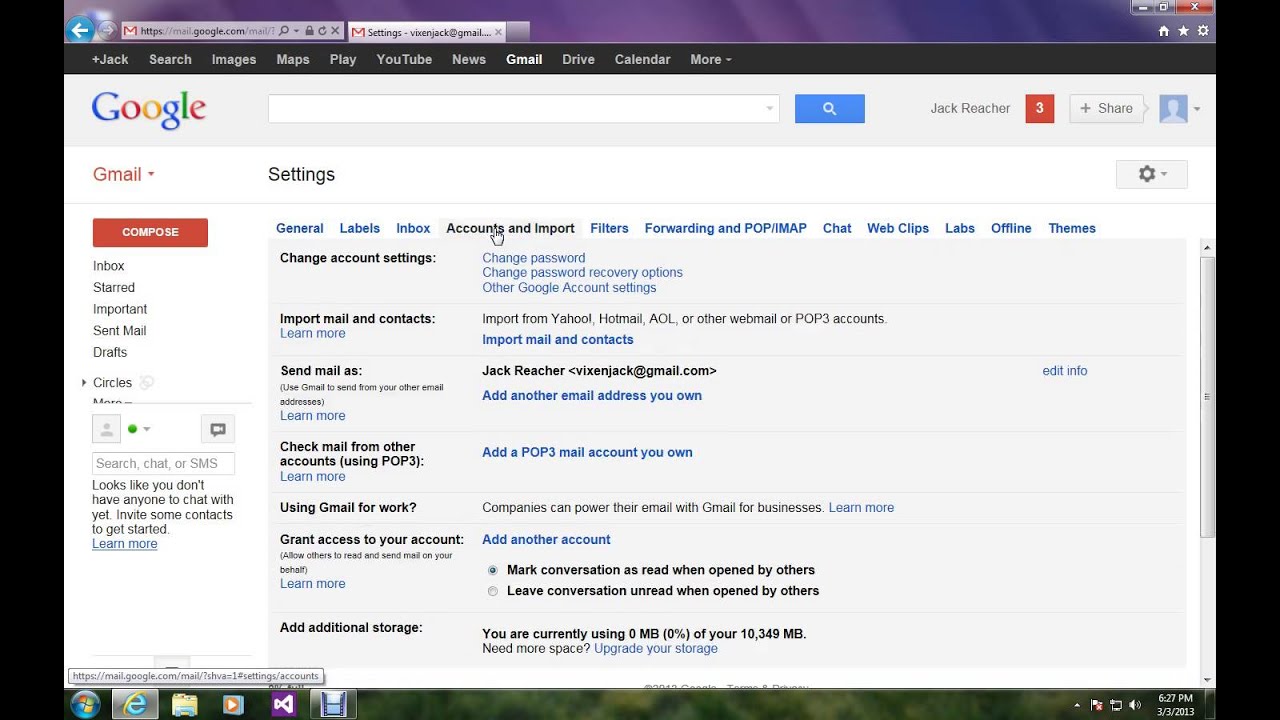Click the + Share button
Viewport: 1280px width, 720px height.
click(x=1106, y=108)
